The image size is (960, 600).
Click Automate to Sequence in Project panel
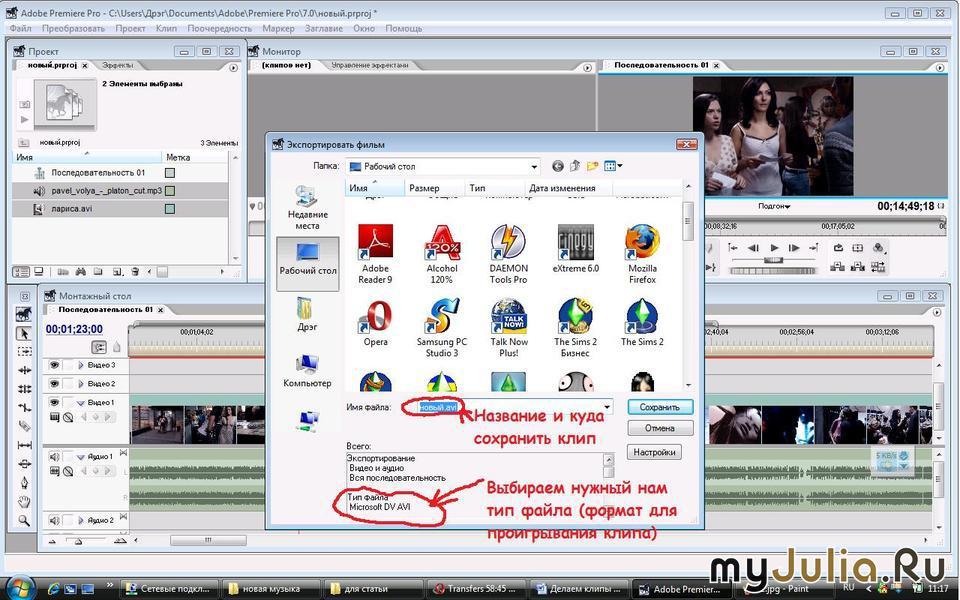click(62, 271)
